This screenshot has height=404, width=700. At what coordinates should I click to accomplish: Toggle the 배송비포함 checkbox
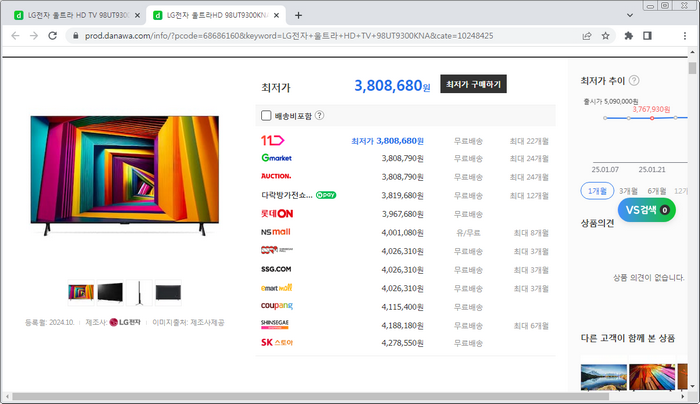click(266, 116)
